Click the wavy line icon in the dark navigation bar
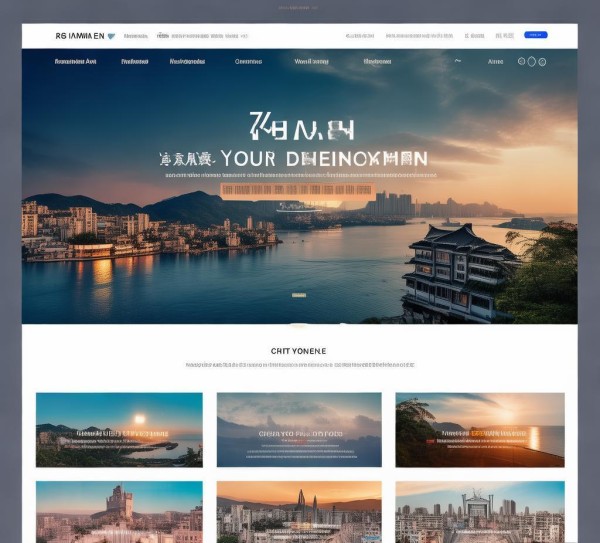 (x=458, y=61)
